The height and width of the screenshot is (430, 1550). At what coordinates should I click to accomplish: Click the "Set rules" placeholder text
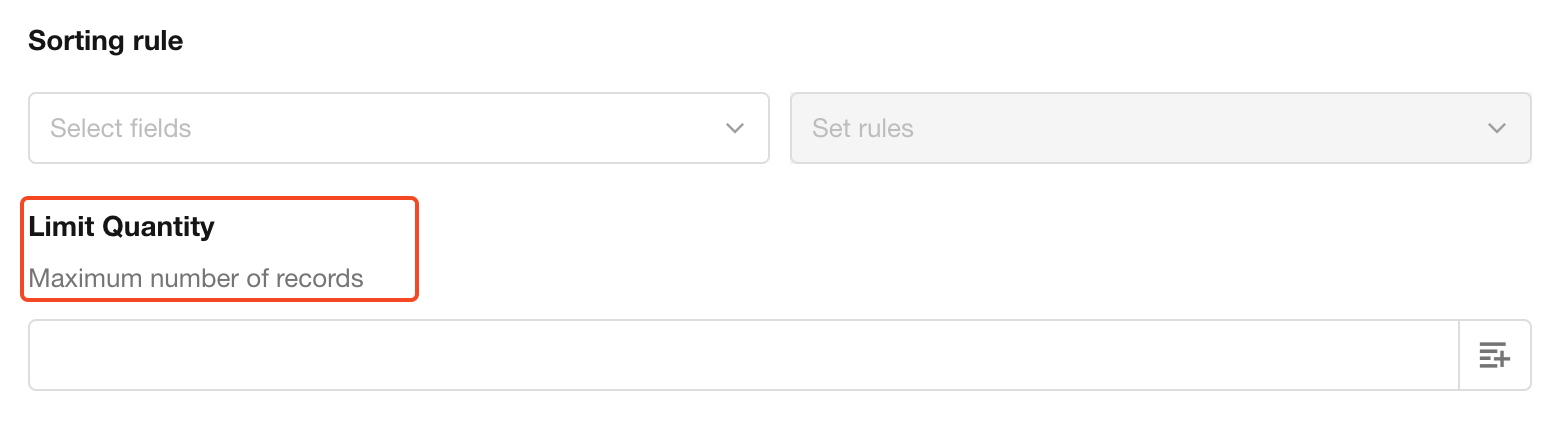point(862,128)
